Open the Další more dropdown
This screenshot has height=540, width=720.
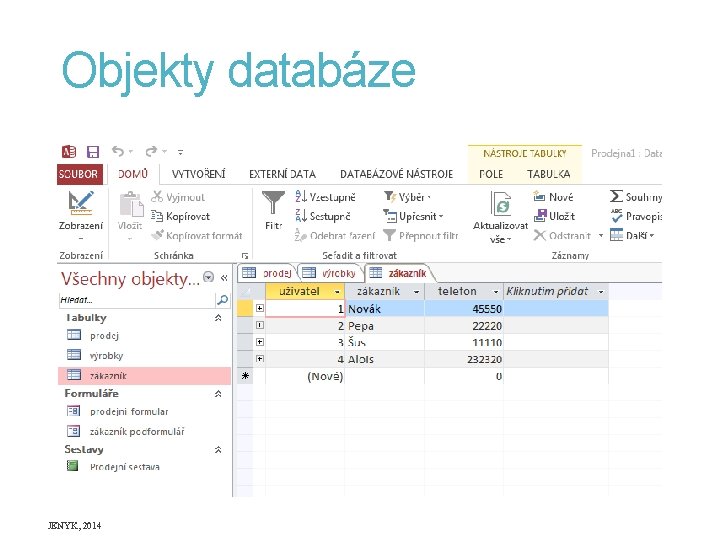(x=632, y=236)
